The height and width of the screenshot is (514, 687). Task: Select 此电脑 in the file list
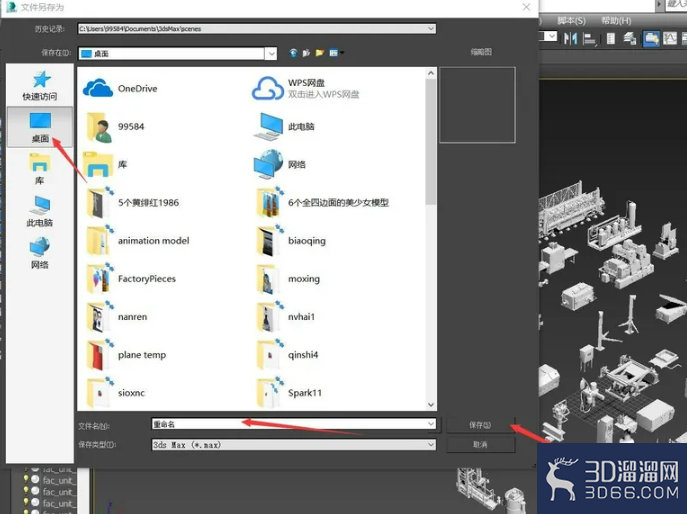pos(284,127)
